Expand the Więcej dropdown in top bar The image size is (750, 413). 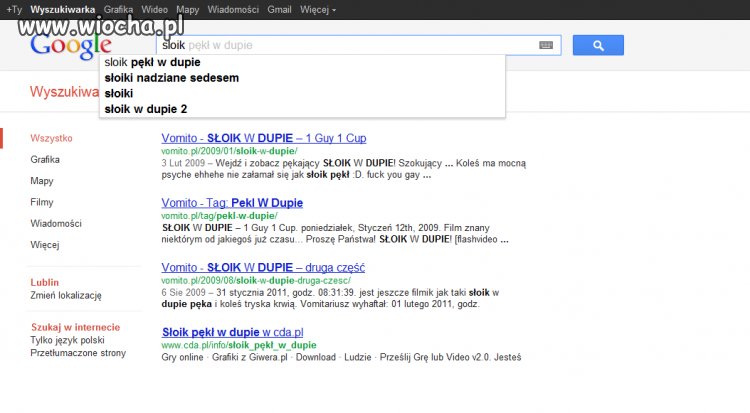318,10
